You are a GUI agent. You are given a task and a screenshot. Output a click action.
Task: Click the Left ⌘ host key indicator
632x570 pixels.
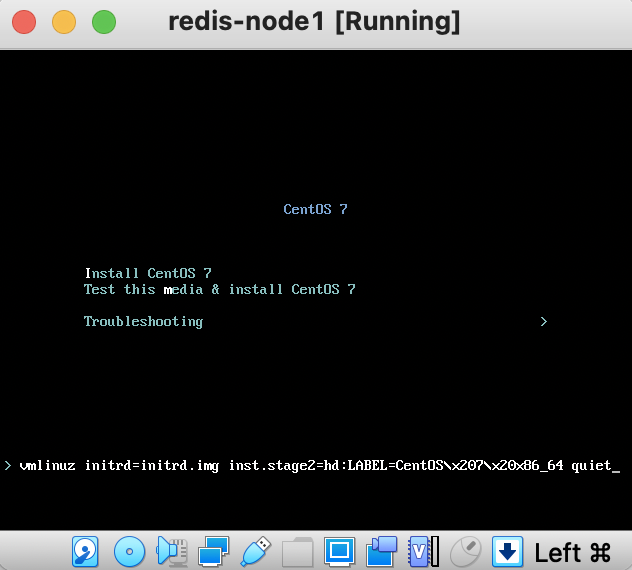(x=572, y=552)
